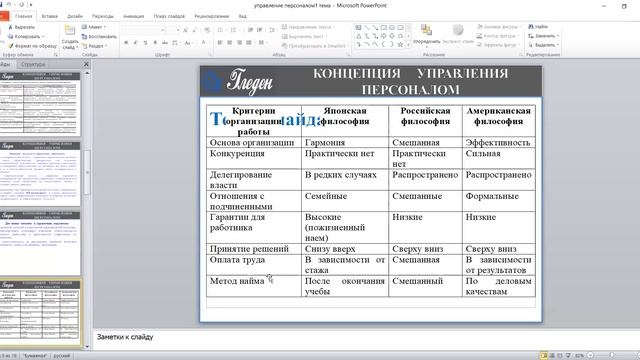
Task: Toggle text shadow
Action: (x=155, y=42)
